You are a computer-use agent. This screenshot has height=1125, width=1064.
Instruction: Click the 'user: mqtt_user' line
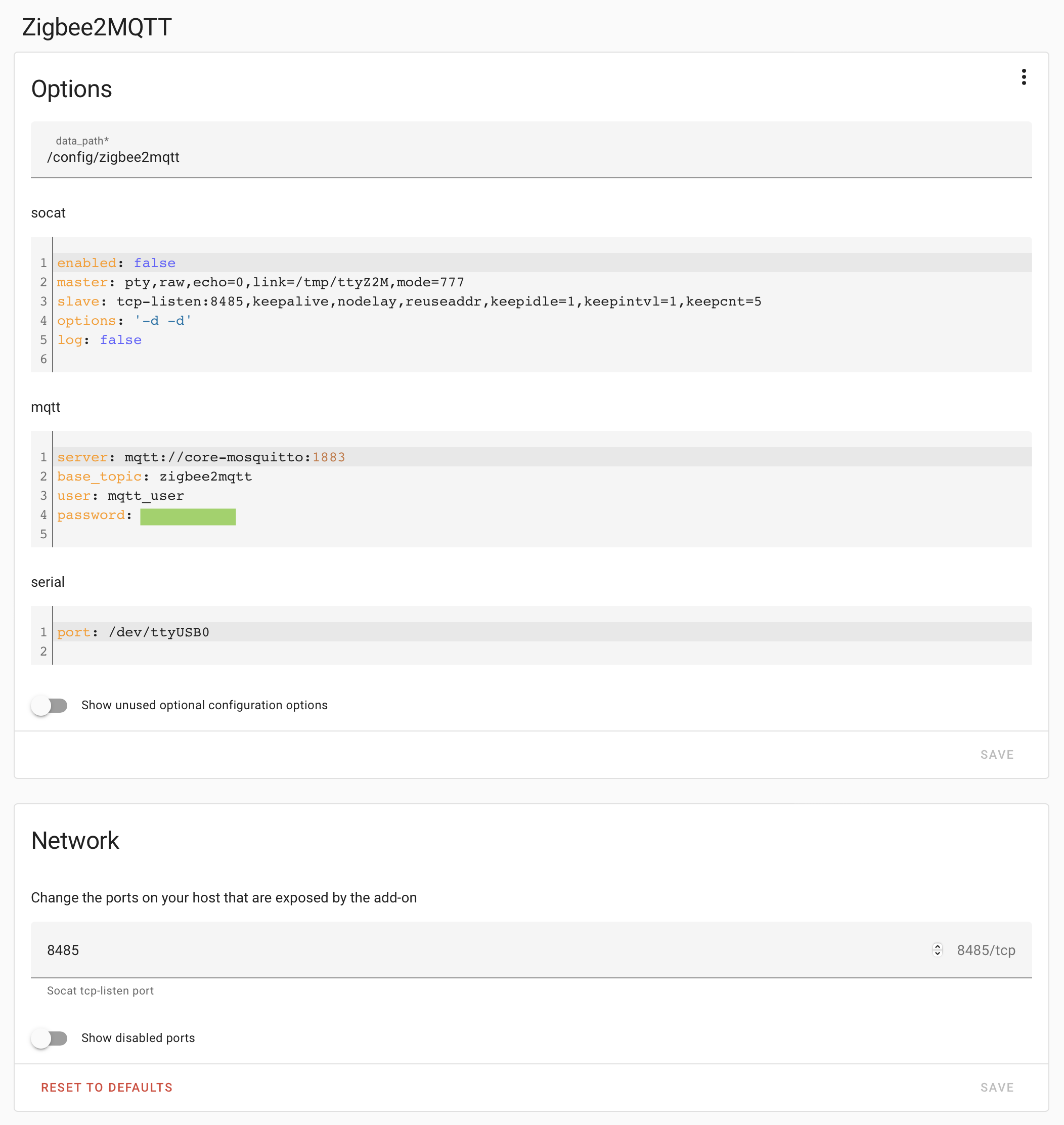point(543,495)
